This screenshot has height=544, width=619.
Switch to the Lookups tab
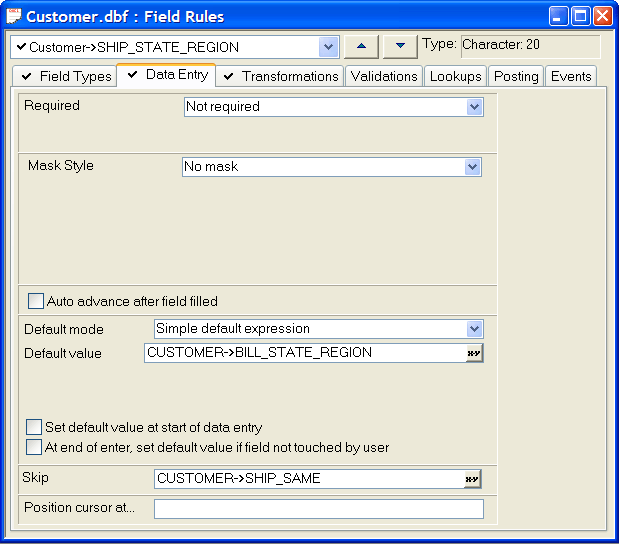456,76
